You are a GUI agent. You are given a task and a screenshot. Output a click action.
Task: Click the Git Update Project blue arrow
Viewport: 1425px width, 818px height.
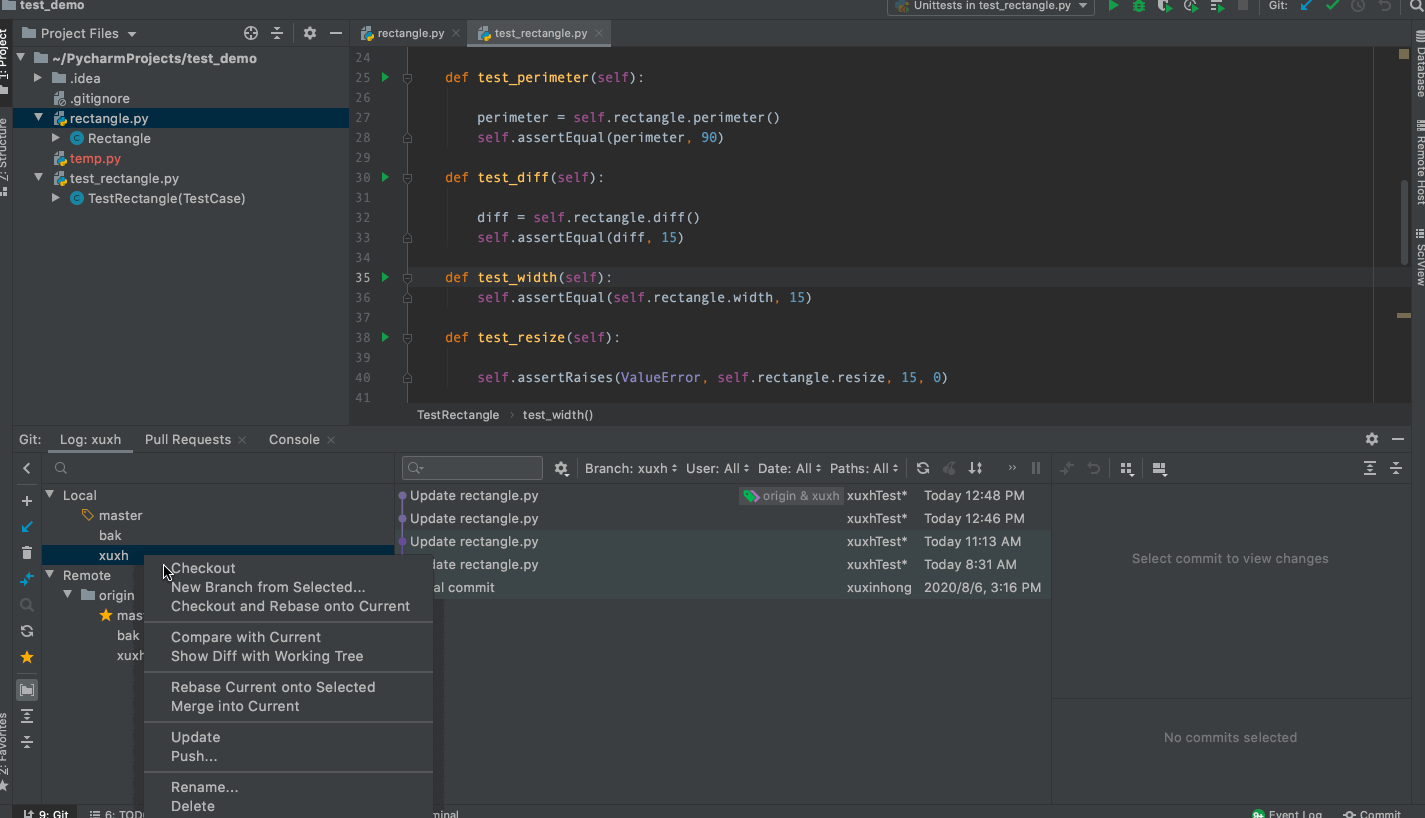(x=1306, y=6)
